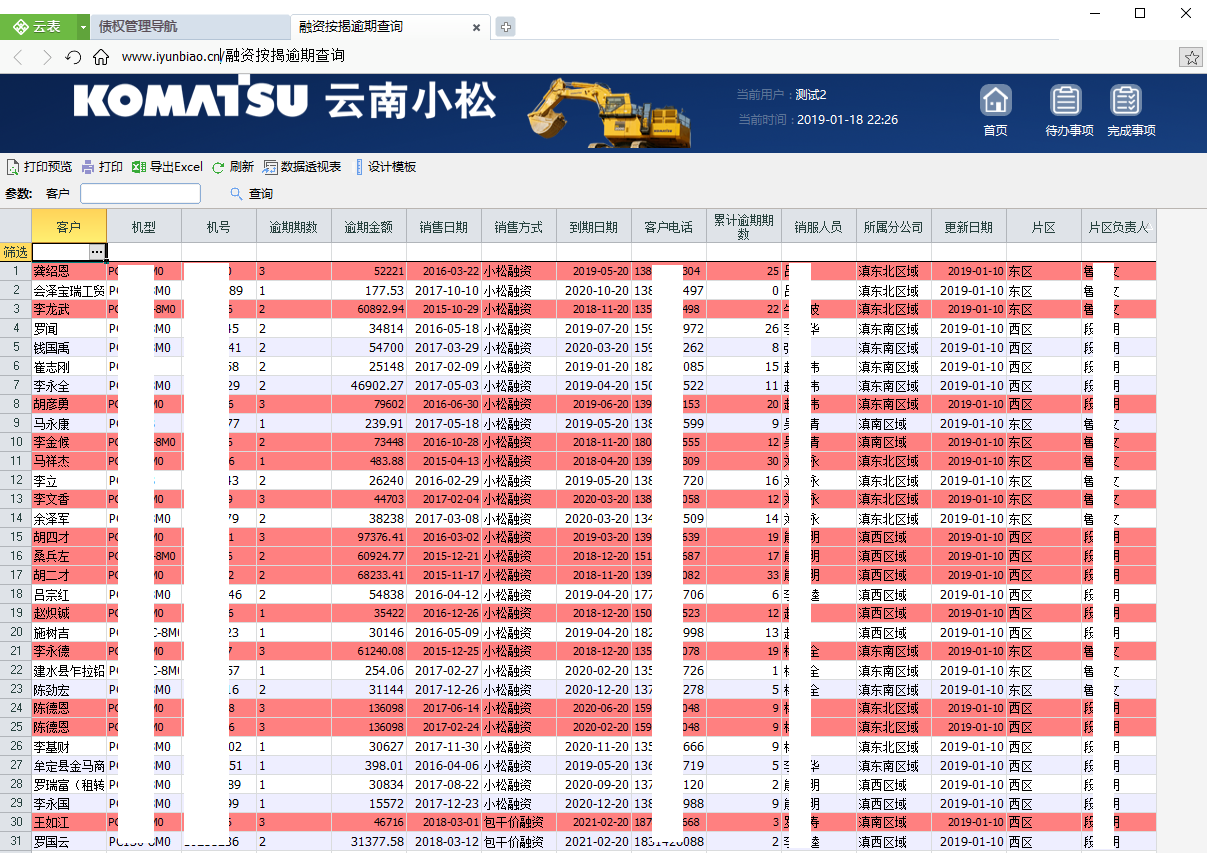The height and width of the screenshot is (853, 1207).
Task: Click sale date cell 2016-03-22
Action: (x=444, y=271)
